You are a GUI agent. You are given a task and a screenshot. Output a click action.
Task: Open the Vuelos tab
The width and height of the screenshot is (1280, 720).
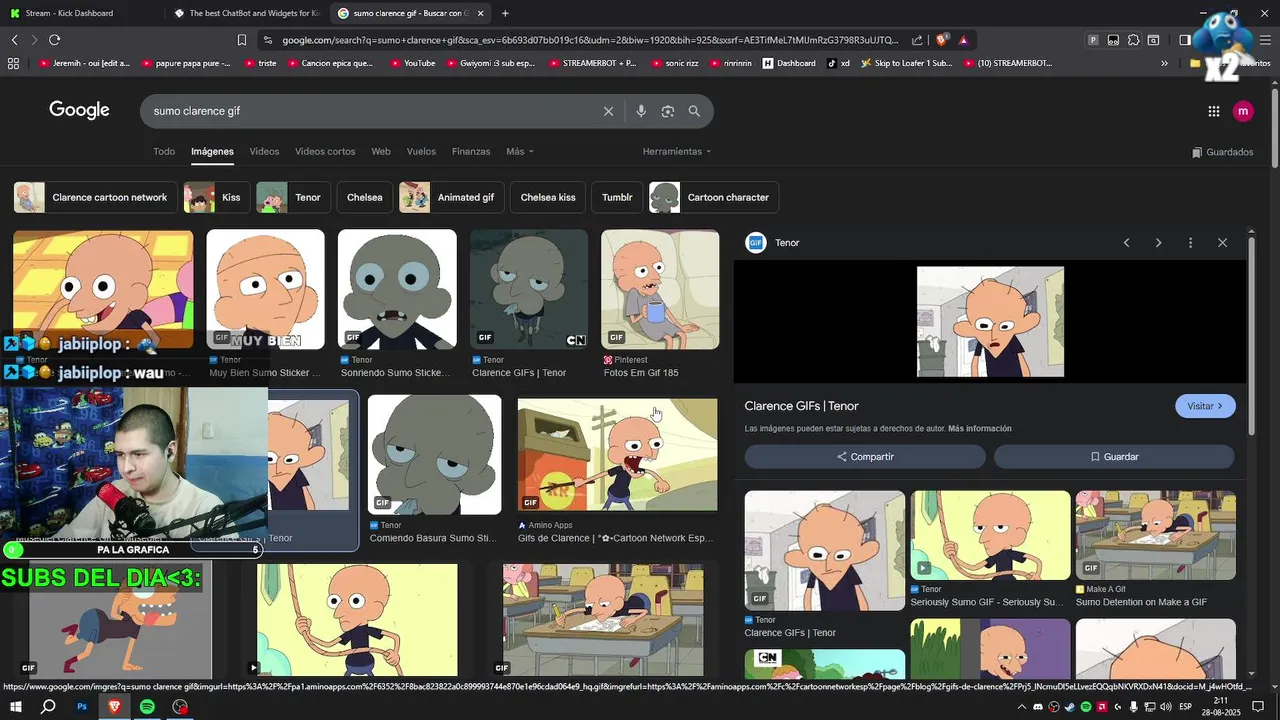tap(421, 152)
